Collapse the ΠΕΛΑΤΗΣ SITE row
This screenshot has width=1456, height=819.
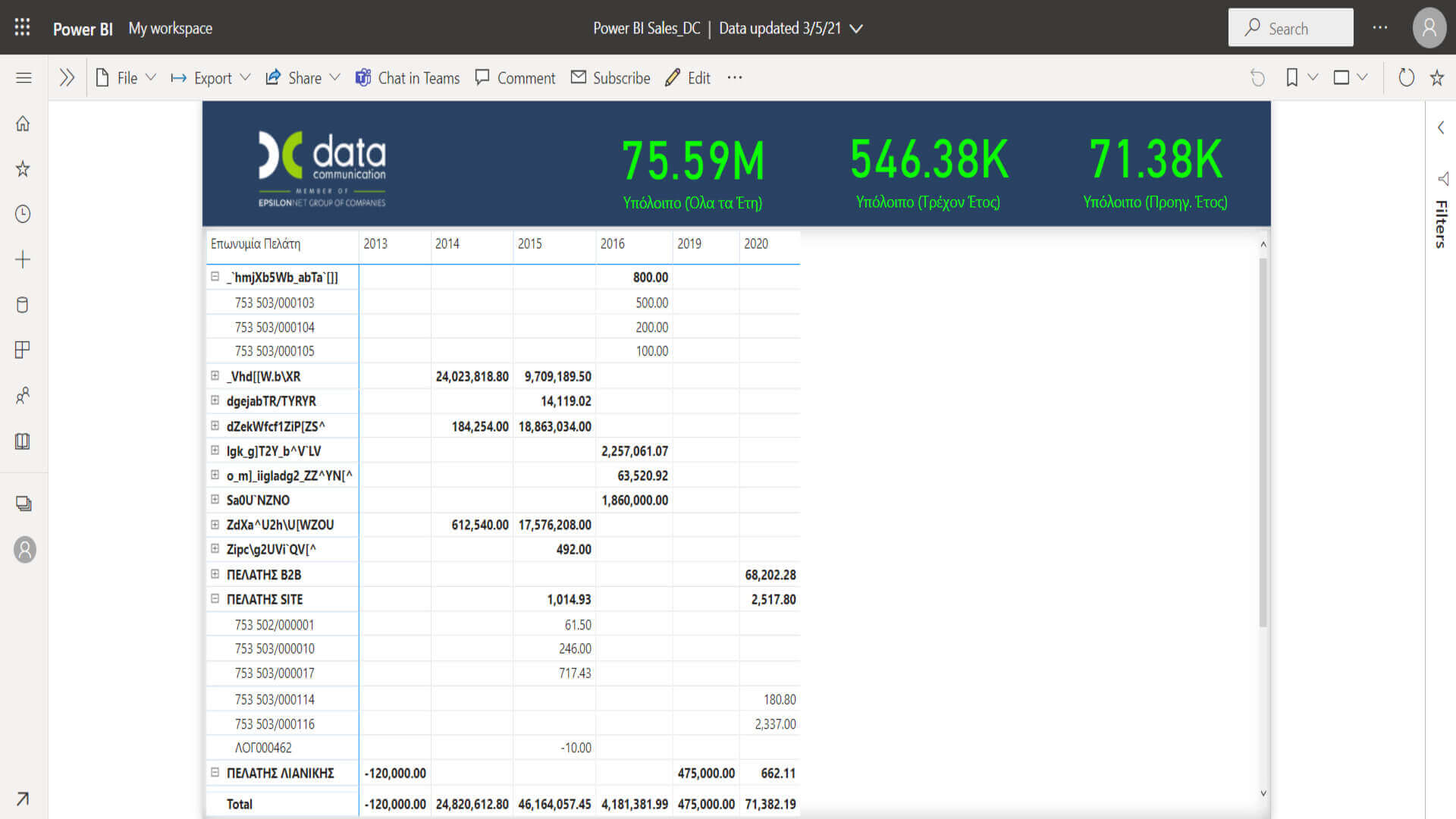click(215, 598)
